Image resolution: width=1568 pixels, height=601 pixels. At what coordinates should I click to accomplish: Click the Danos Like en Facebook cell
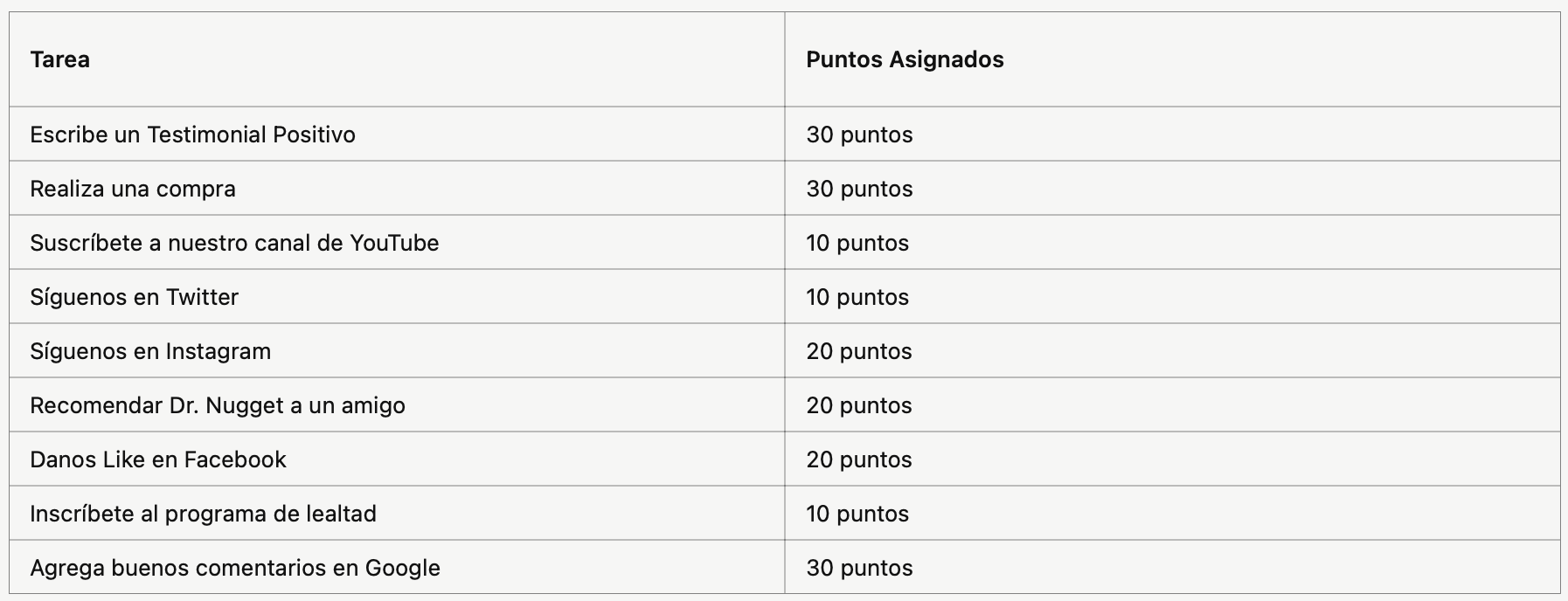coord(397,459)
